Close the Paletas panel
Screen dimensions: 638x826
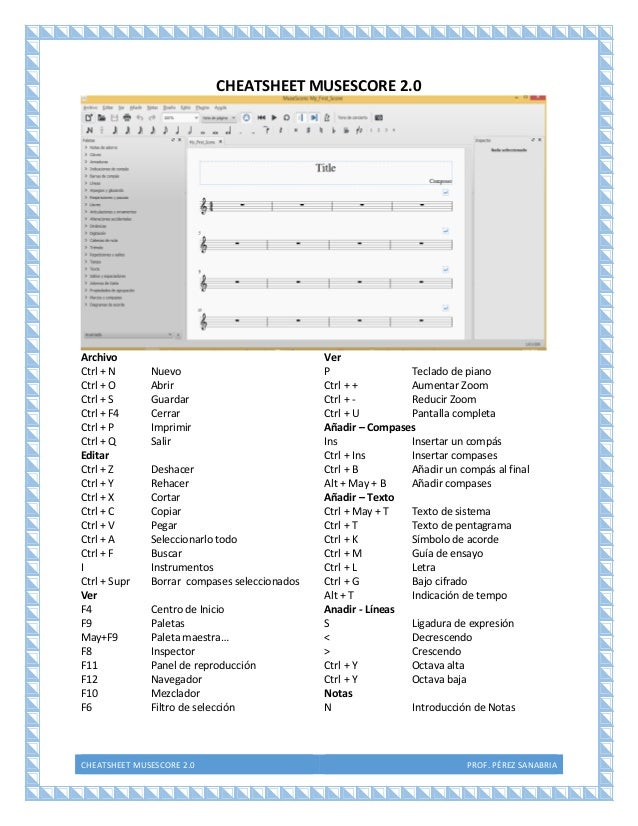pyautogui.click(x=179, y=140)
